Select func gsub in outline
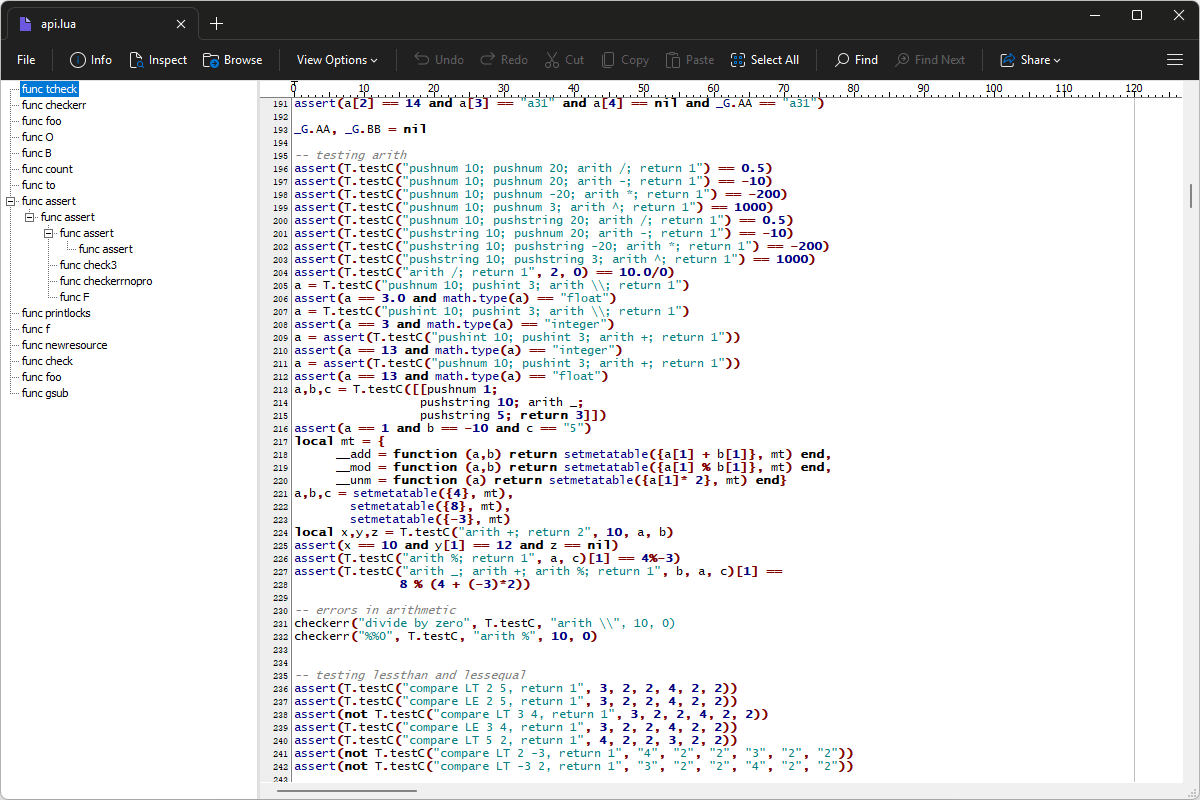 click(x=45, y=393)
